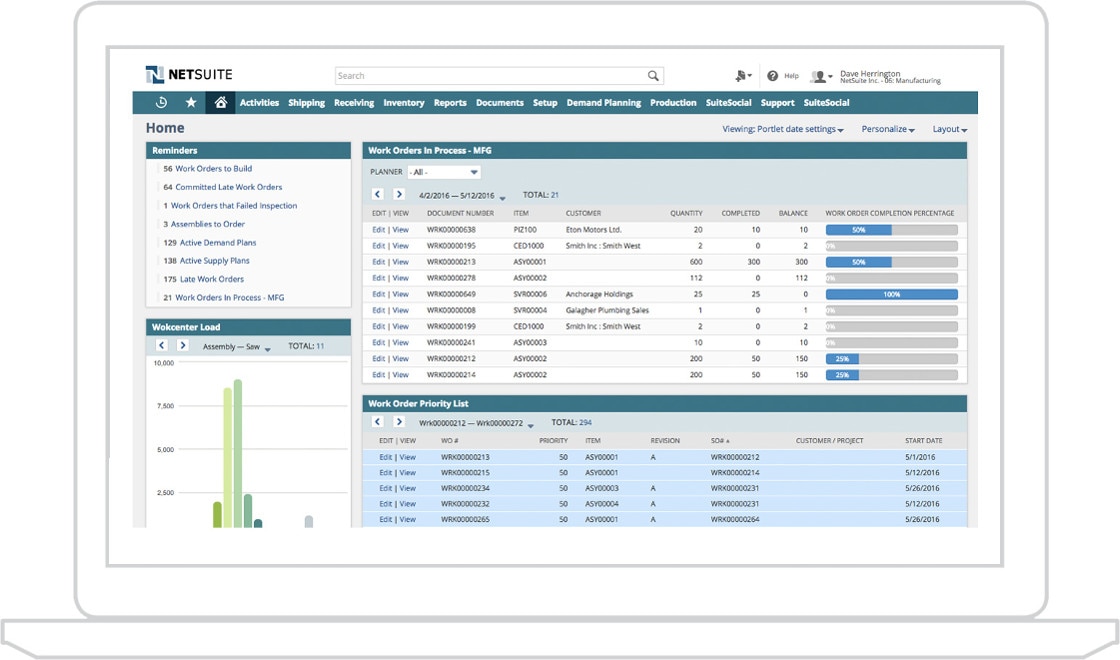Edit work order WRK00000638

click(379, 229)
